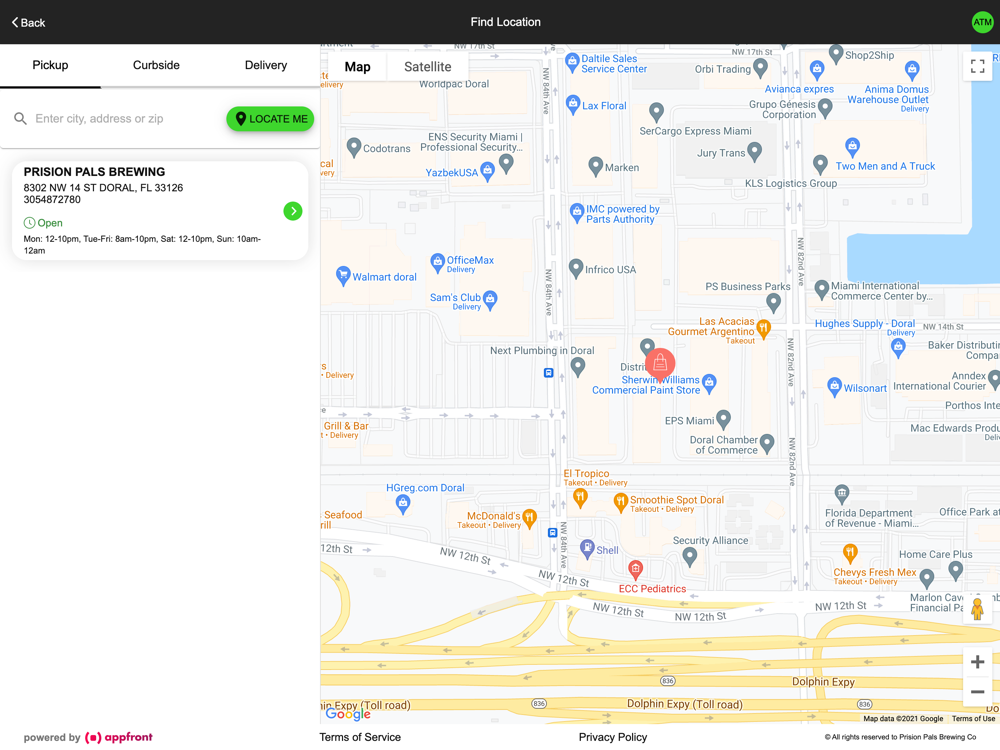
Task: Switch to the Curbside tab
Action: click(156, 65)
